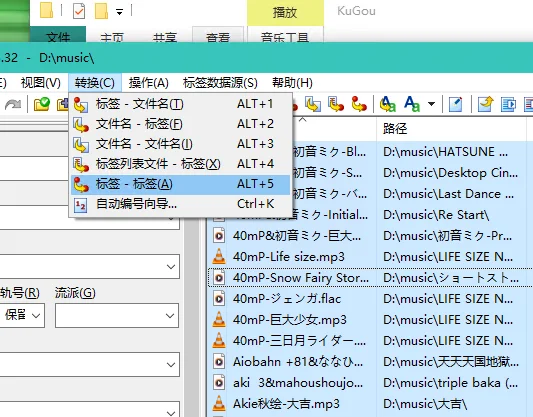
Task: Expand the combo box below the 流派(G) field
Action: point(171,365)
